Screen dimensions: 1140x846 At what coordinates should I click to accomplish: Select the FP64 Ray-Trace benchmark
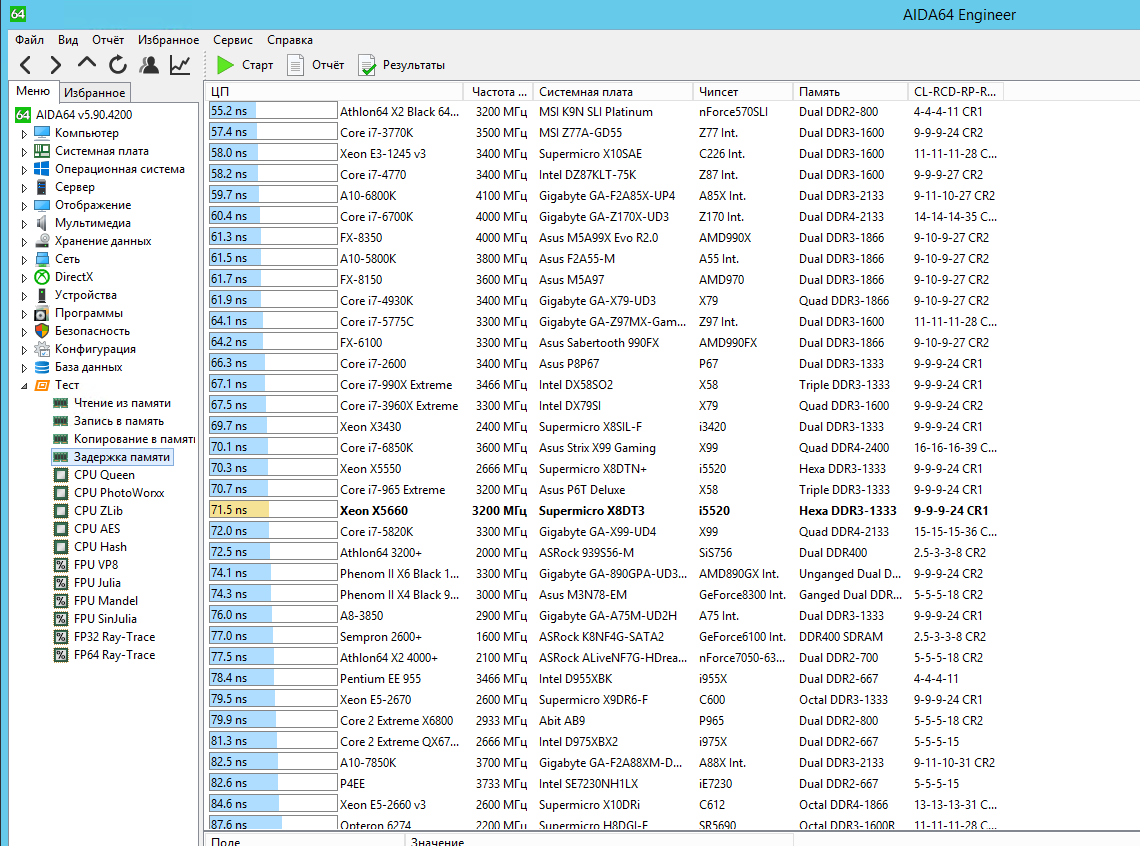pyautogui.click(x=114, y=655)
